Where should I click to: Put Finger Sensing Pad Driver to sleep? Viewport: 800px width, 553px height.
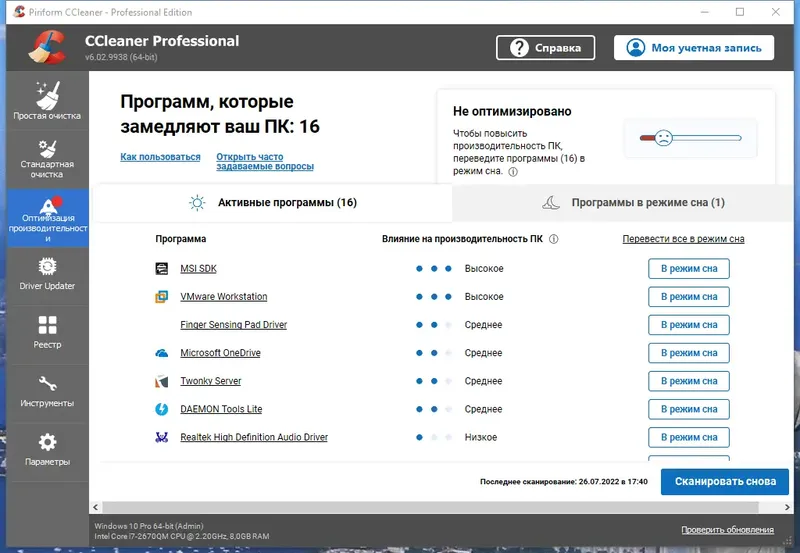[x=689, y=324]
